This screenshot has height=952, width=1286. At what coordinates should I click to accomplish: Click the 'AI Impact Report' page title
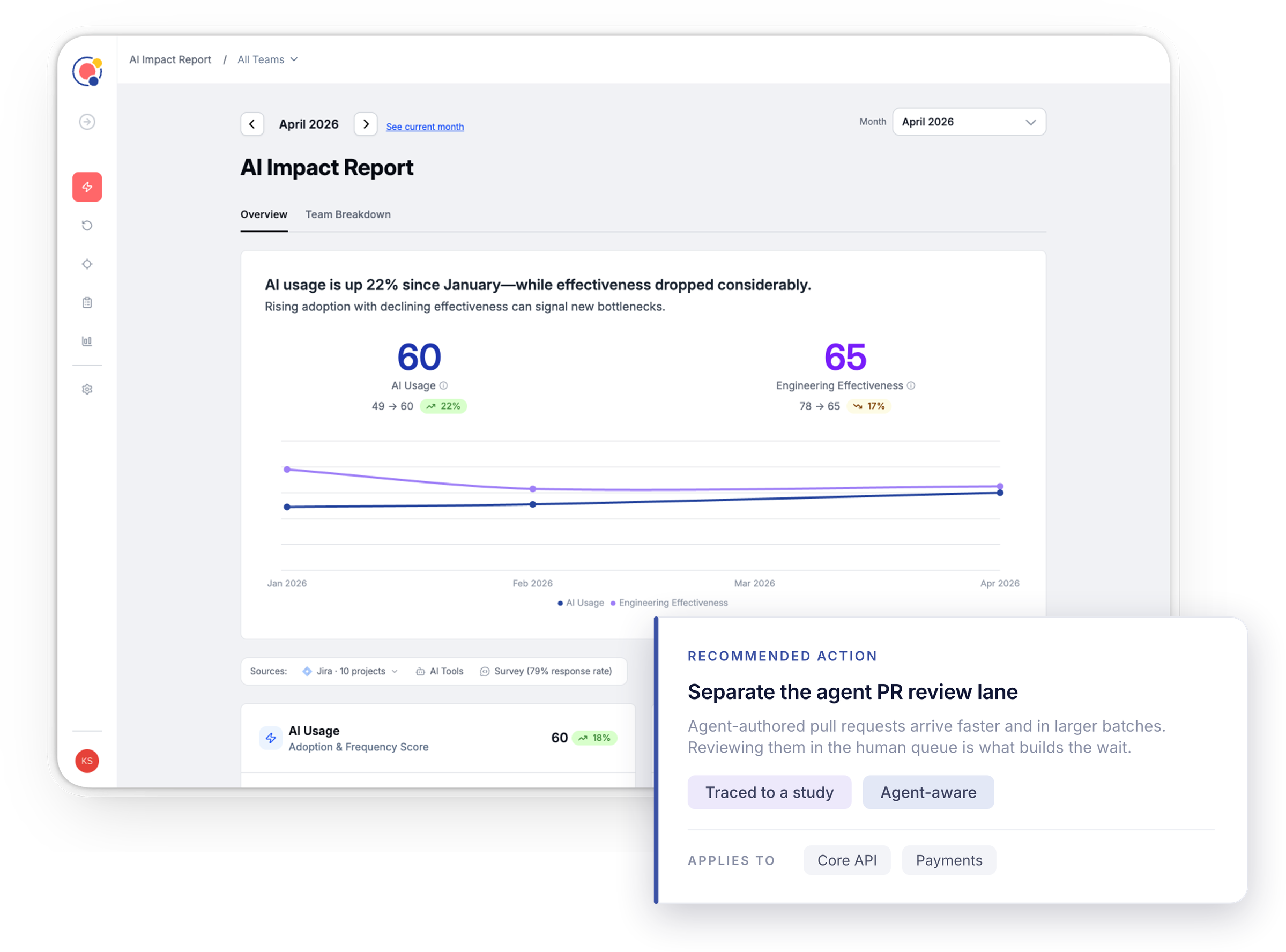click(326, 168)
